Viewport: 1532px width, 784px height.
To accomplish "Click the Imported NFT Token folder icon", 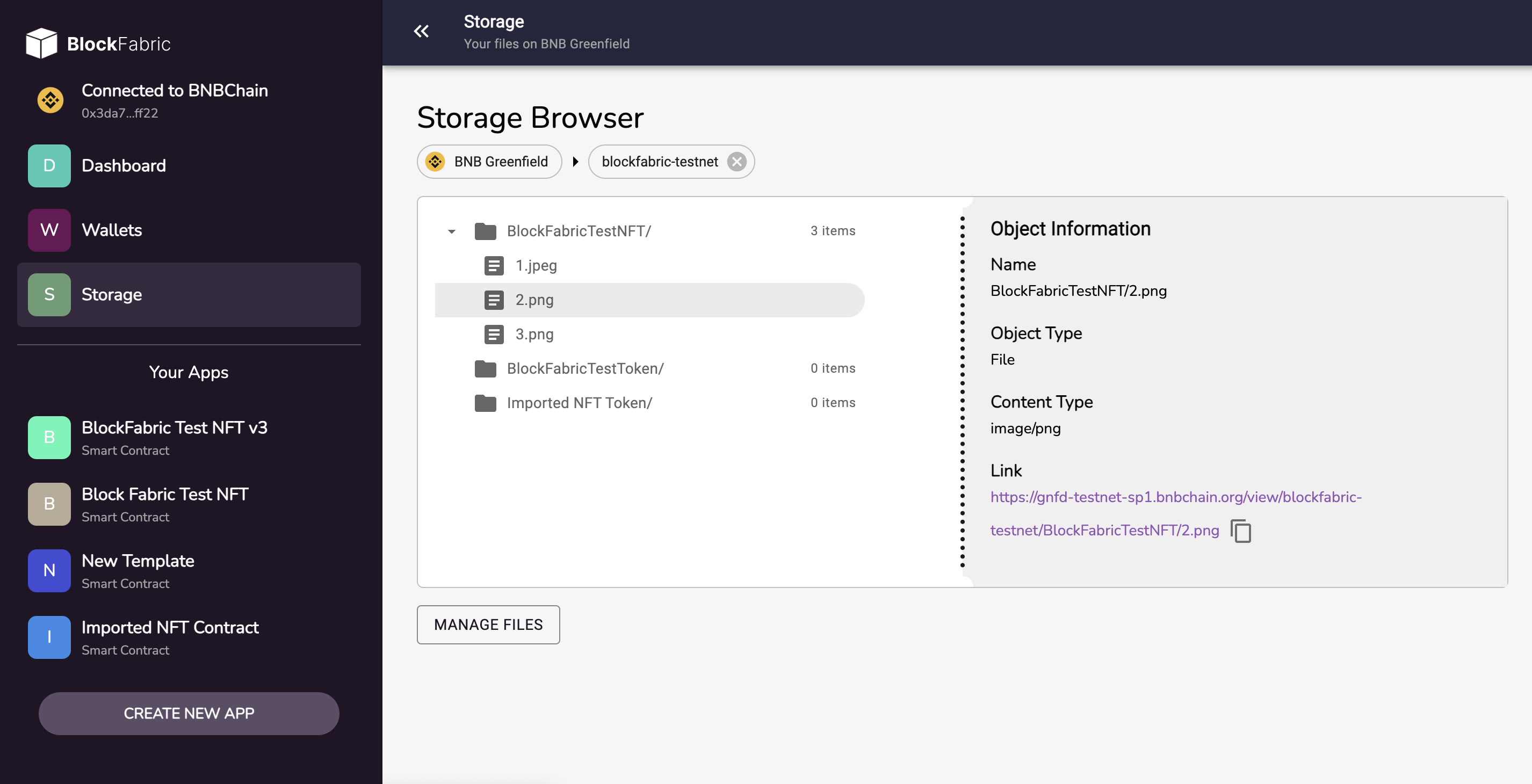I will (x=485, y=403).
